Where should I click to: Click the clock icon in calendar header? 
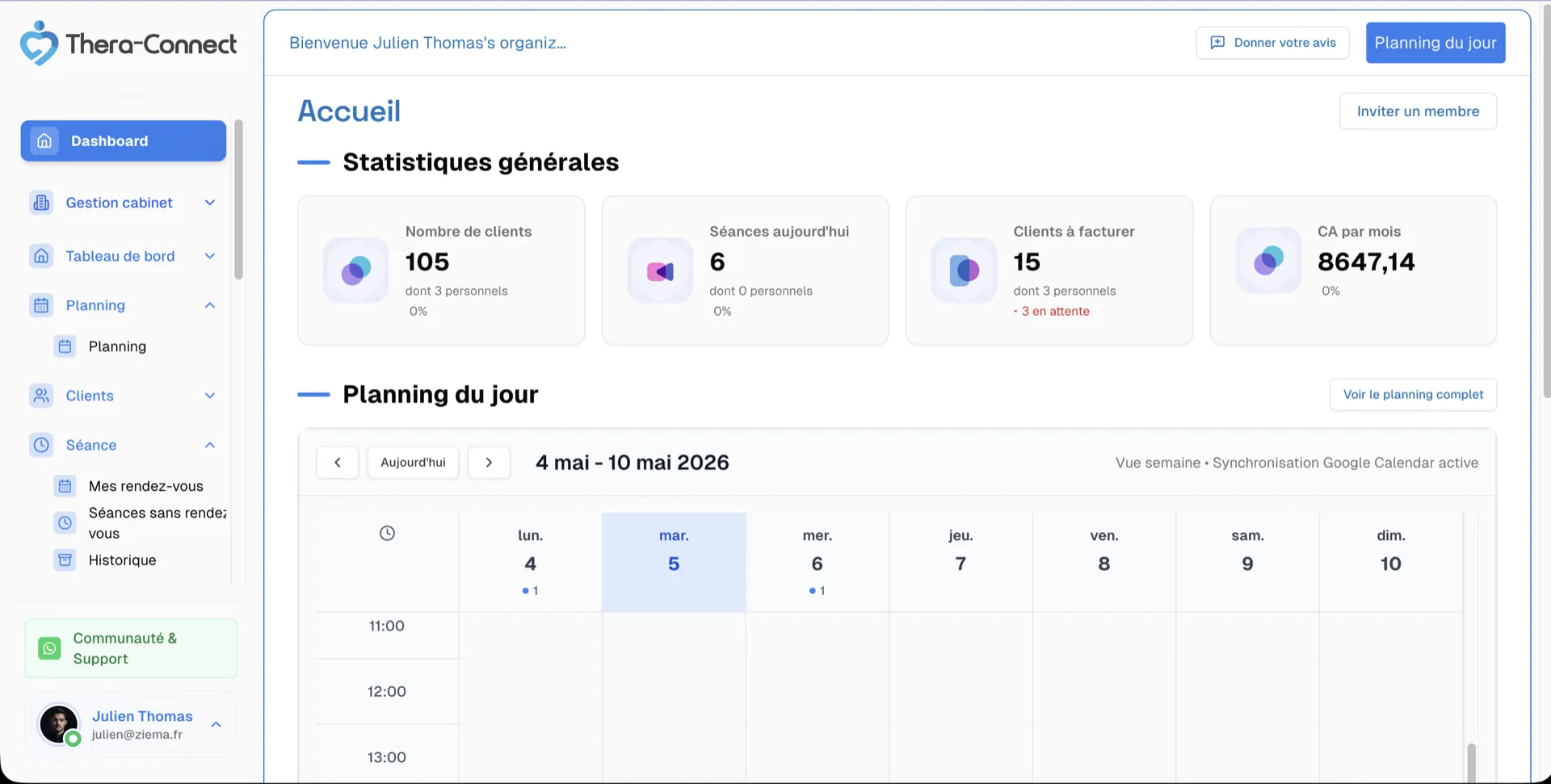coord(387,533)
